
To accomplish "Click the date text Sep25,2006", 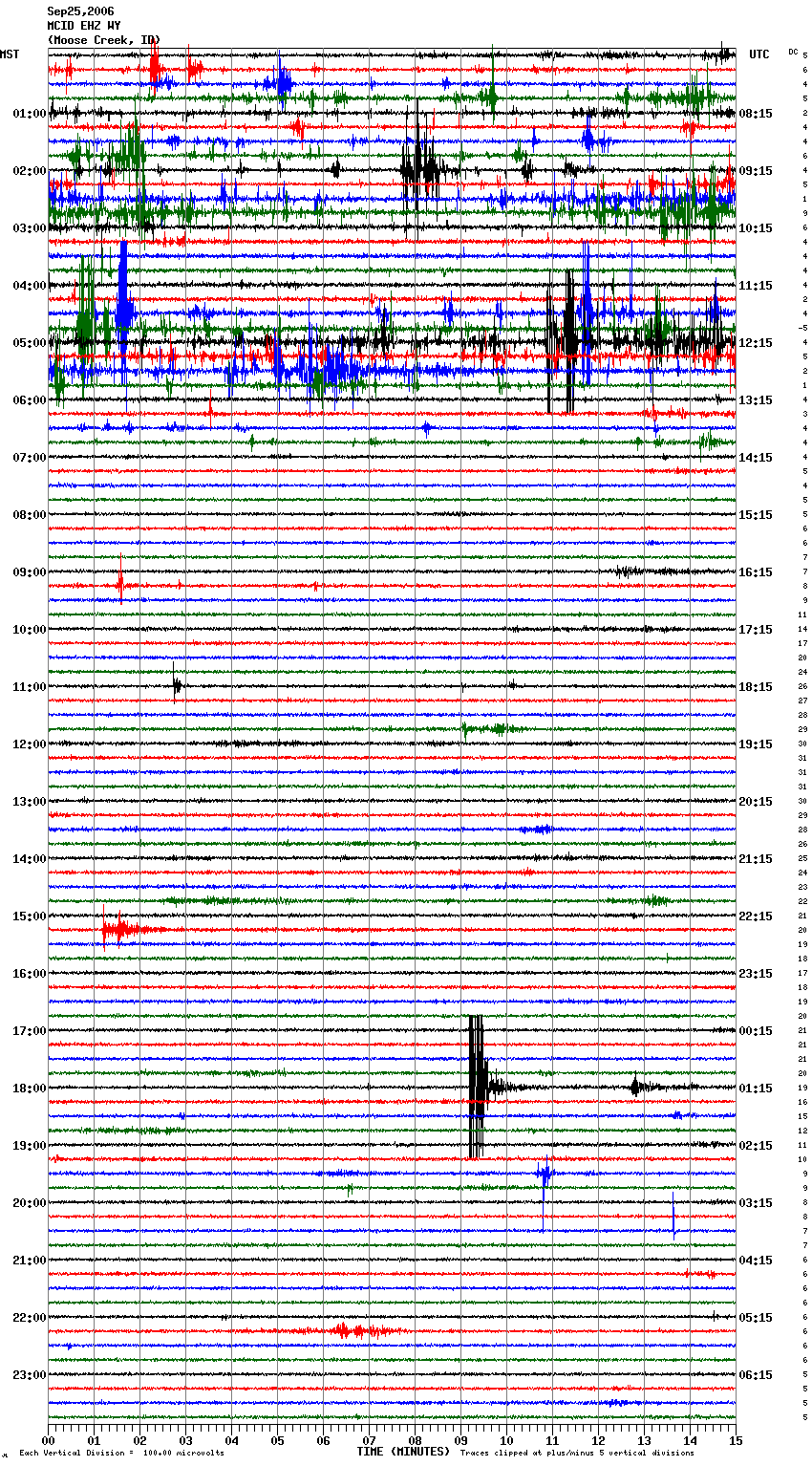I will click(80, 11).
